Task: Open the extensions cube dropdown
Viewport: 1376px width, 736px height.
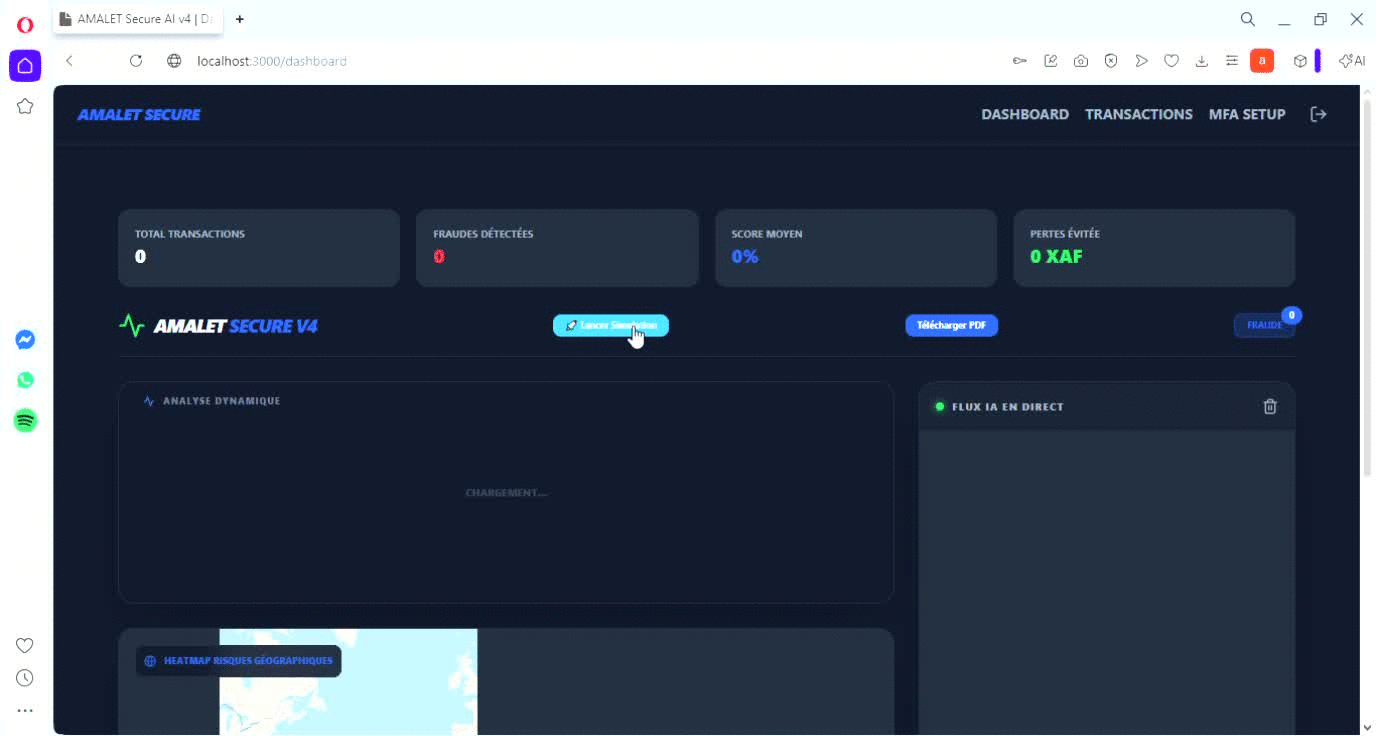Action: pos(1299,61)
